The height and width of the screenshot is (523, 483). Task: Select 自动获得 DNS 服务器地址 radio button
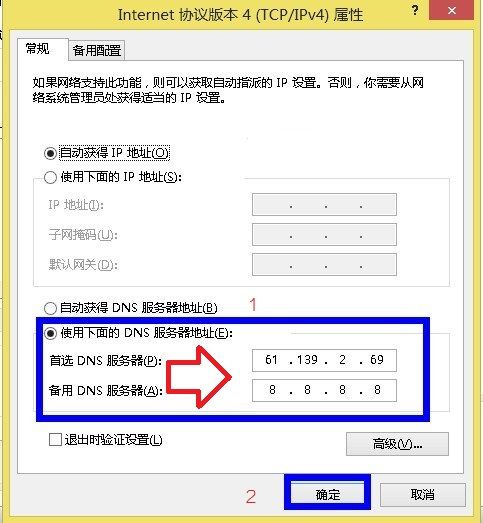pos(50,308)
